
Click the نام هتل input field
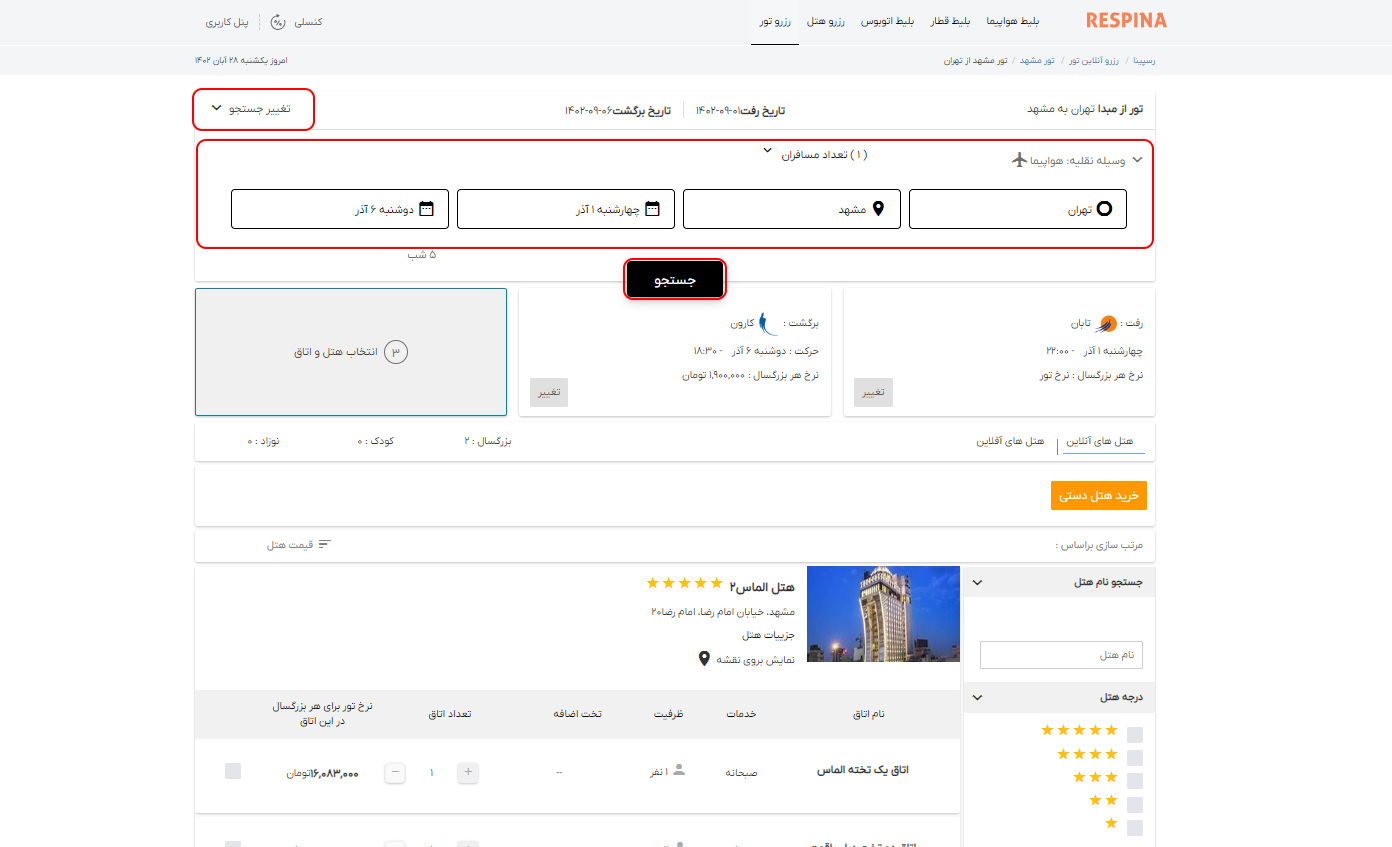pos(1060,654)
